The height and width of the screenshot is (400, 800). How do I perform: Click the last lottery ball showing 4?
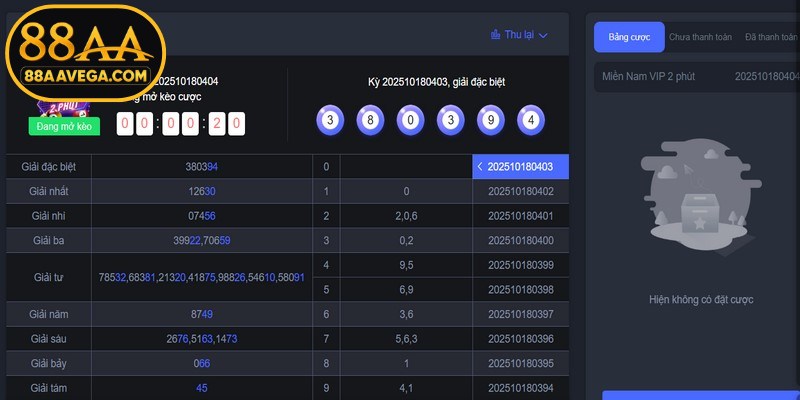pos(531,120)
